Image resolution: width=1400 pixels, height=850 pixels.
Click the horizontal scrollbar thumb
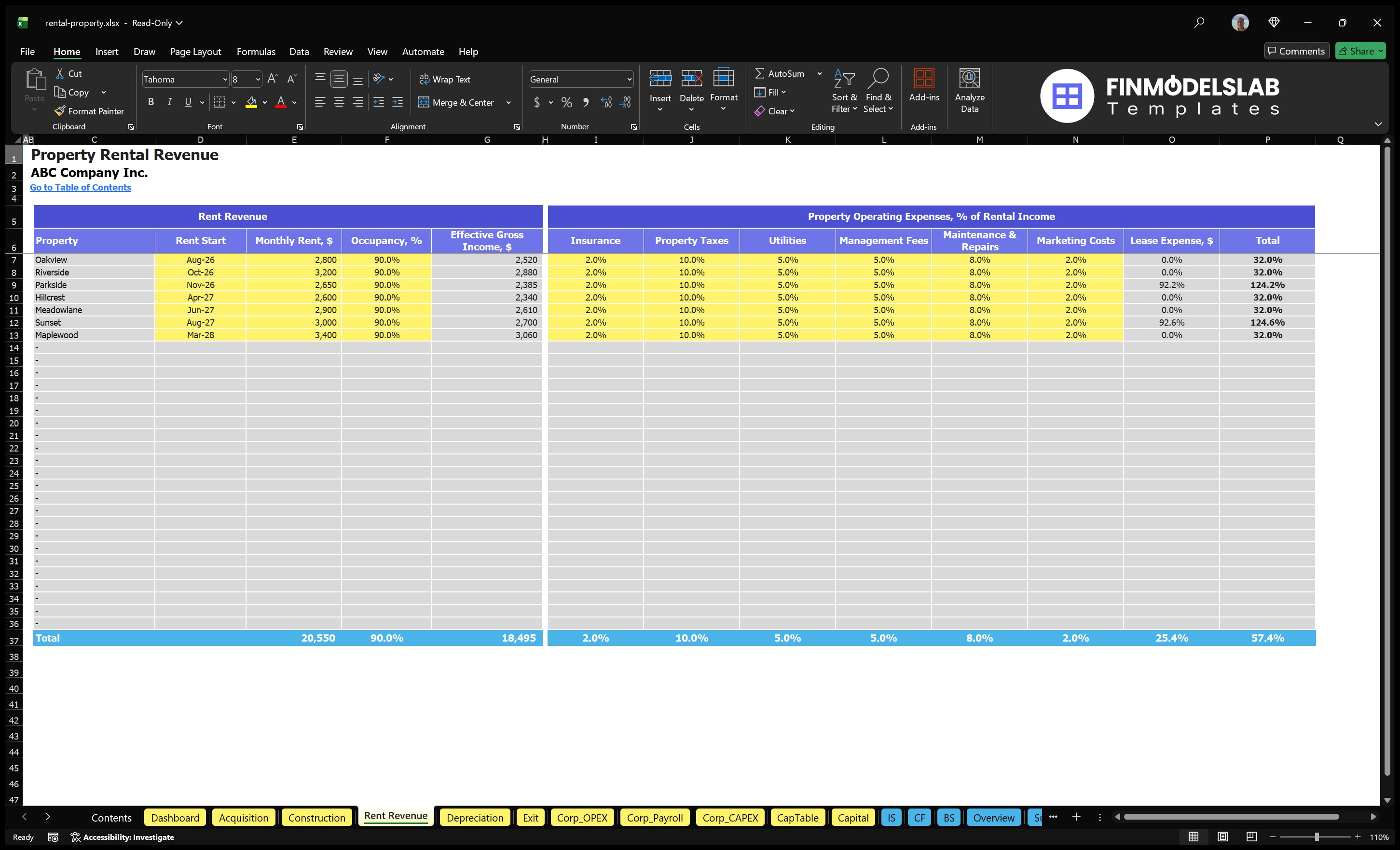click(x=1231, y=817)
